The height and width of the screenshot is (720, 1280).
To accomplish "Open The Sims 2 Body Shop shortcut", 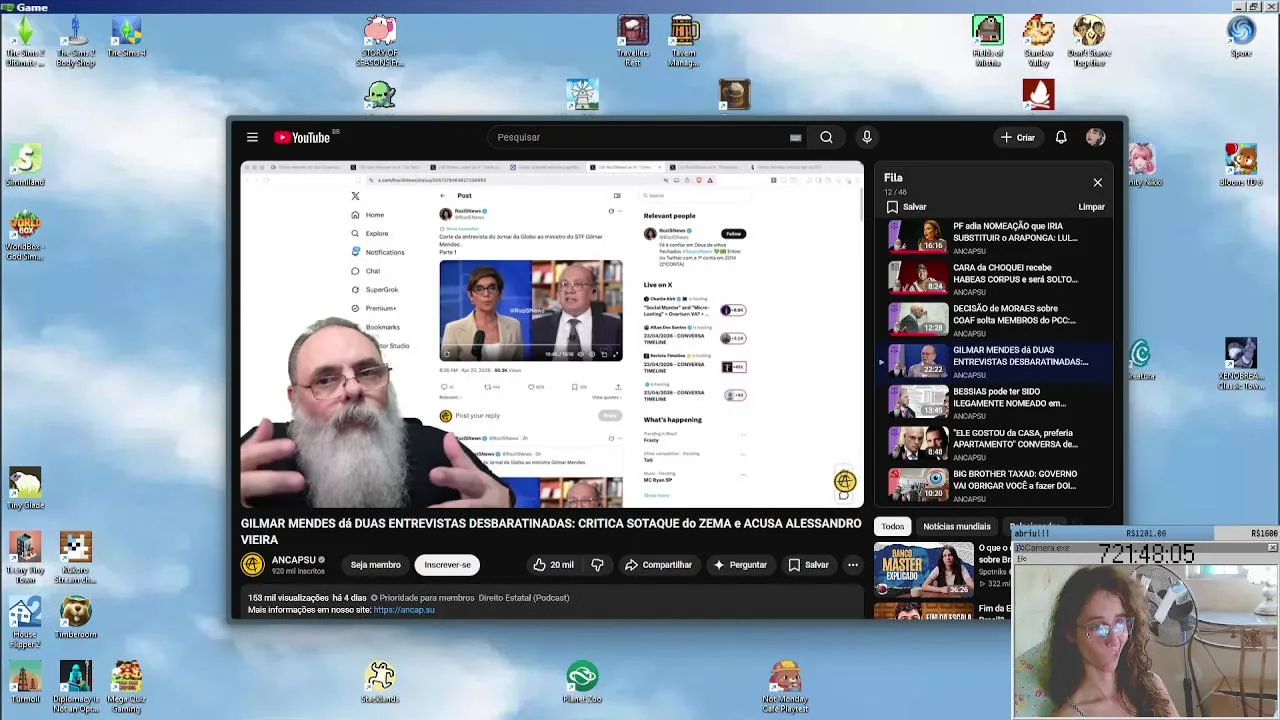I will [x=76, y=42].
